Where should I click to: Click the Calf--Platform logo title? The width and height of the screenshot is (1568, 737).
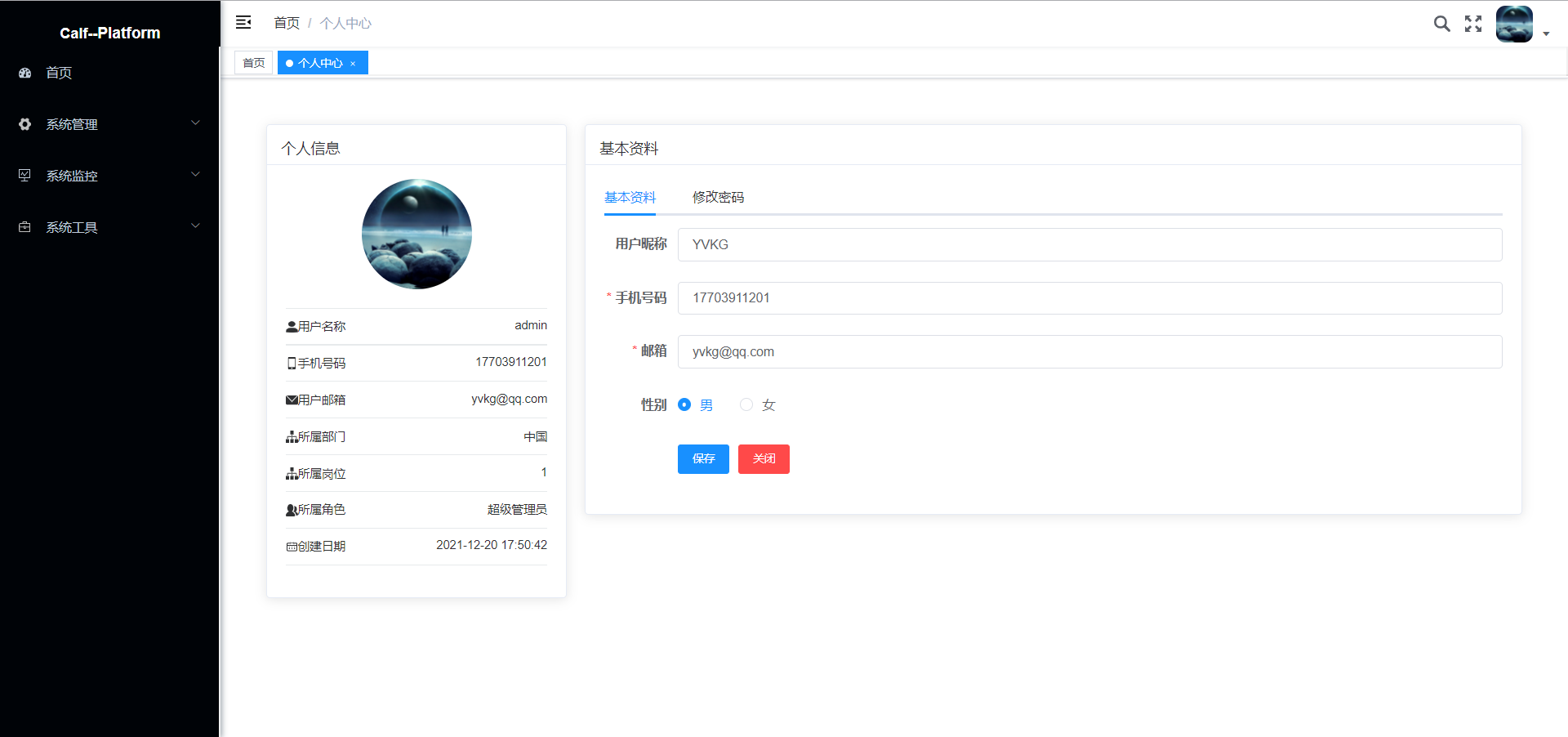pyautogui.click(x=110, y=33)
